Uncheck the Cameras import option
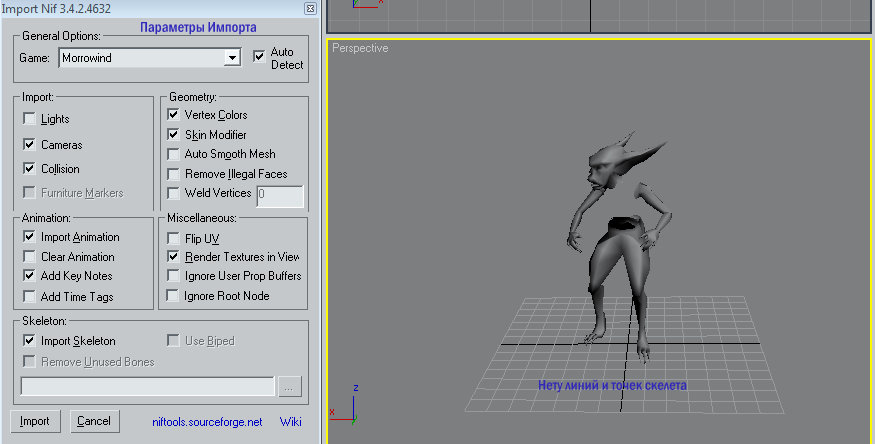The width and height of the screenshot is (875, 444). tap(30, 144)
